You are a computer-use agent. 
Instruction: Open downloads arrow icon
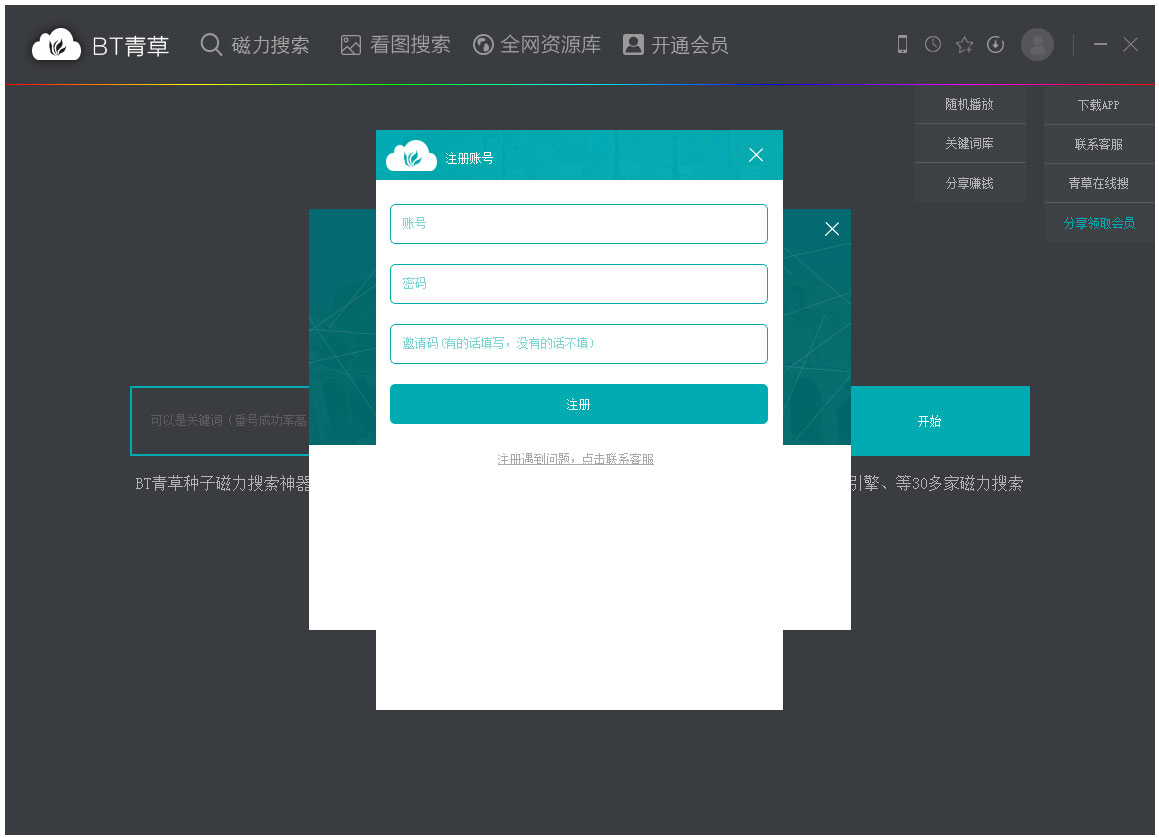(x=996, y=44)
